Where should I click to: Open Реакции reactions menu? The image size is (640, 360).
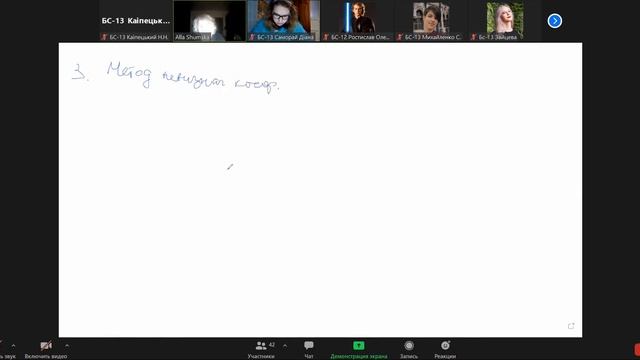coord(445,350)
